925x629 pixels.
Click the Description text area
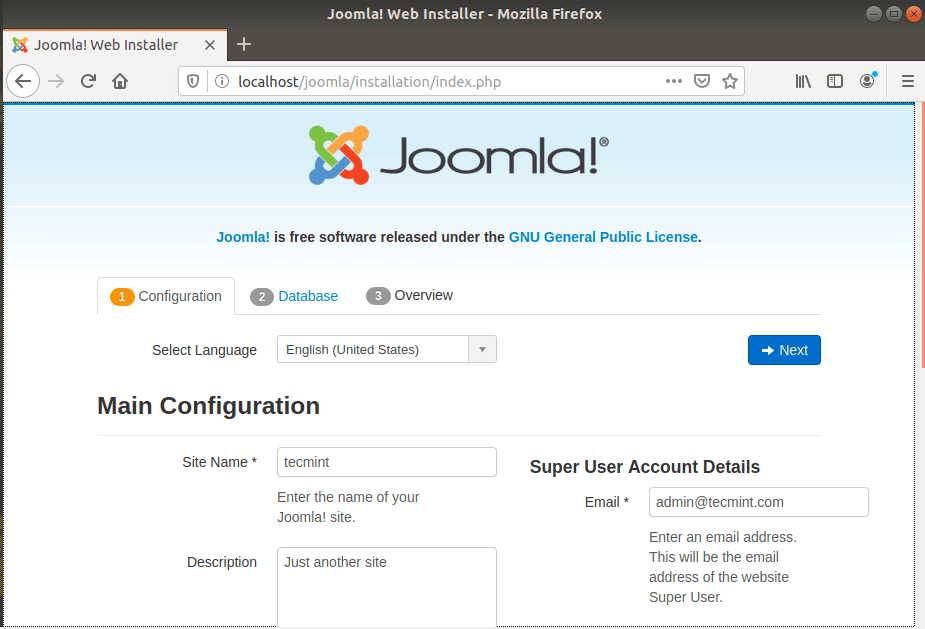tap(386, 587)
